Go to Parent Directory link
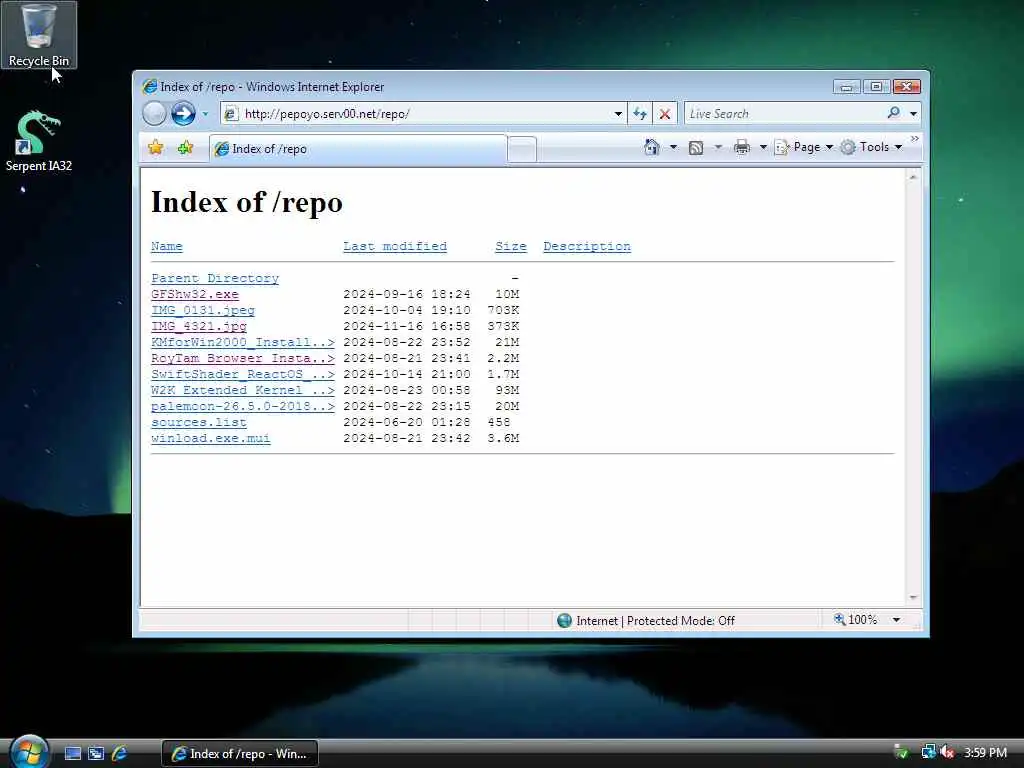Viewport: 1024px width, 768px height. coord(215,278)
